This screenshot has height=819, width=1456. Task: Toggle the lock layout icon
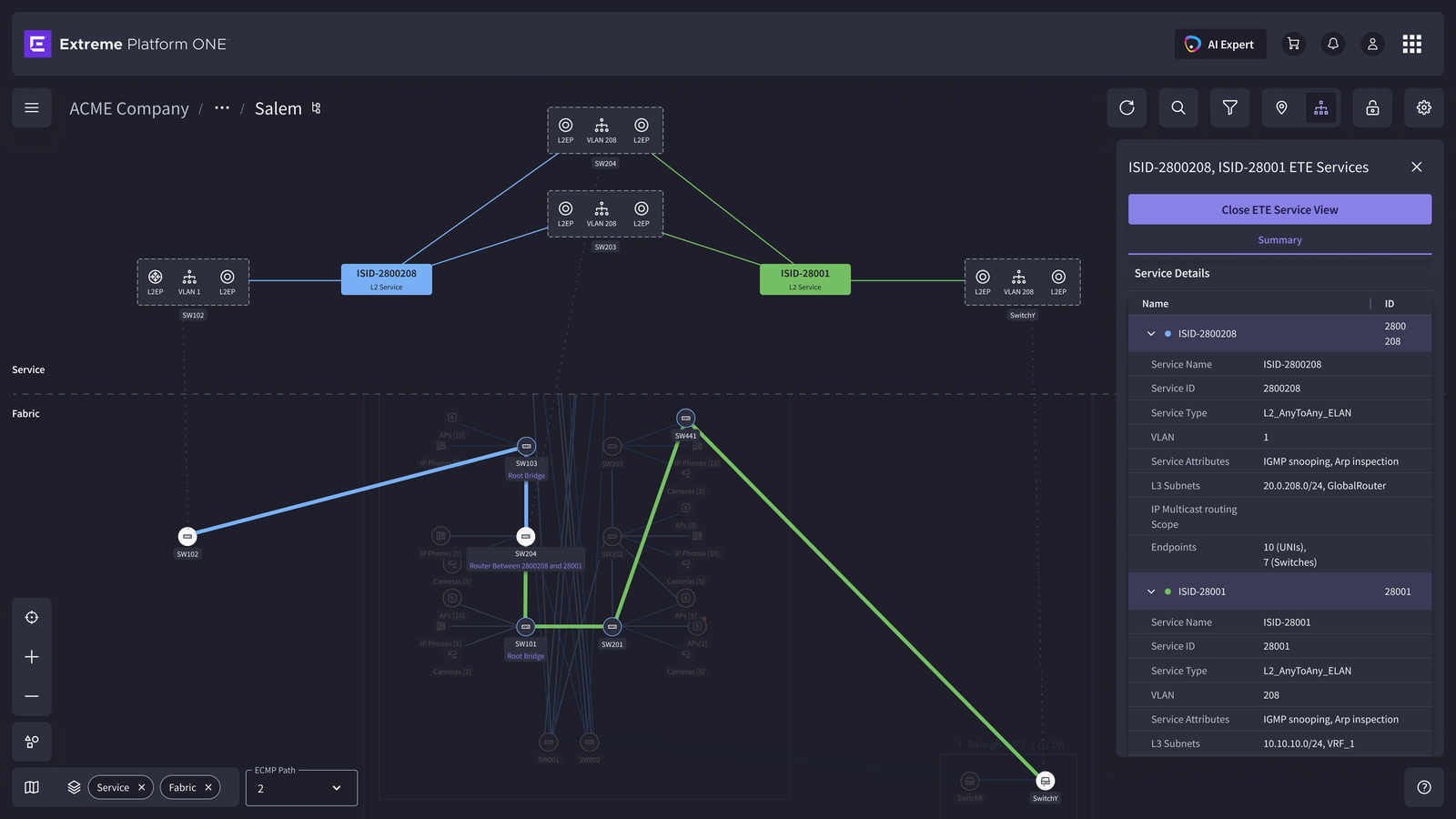point(1372,108)
